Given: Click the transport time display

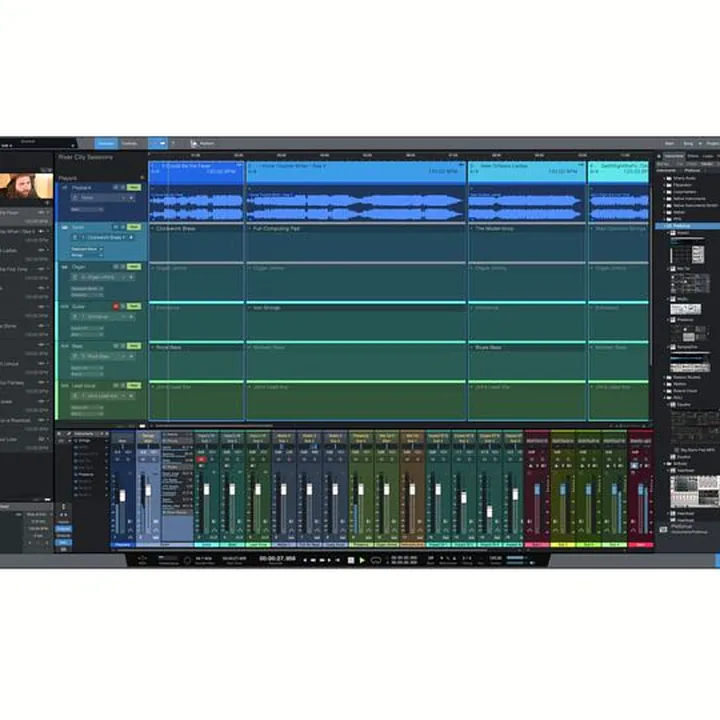Looking at the screenshot, I should point(277,559).
